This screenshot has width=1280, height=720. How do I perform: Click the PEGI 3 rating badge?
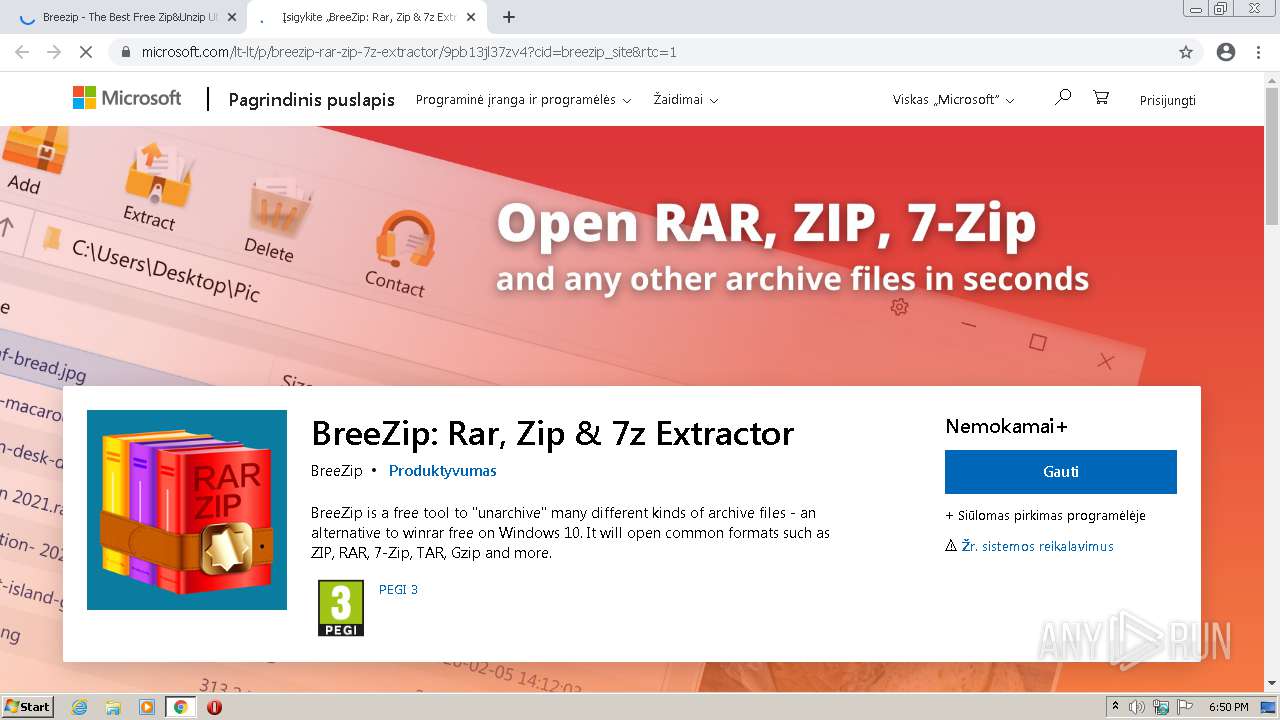[341, 608]
